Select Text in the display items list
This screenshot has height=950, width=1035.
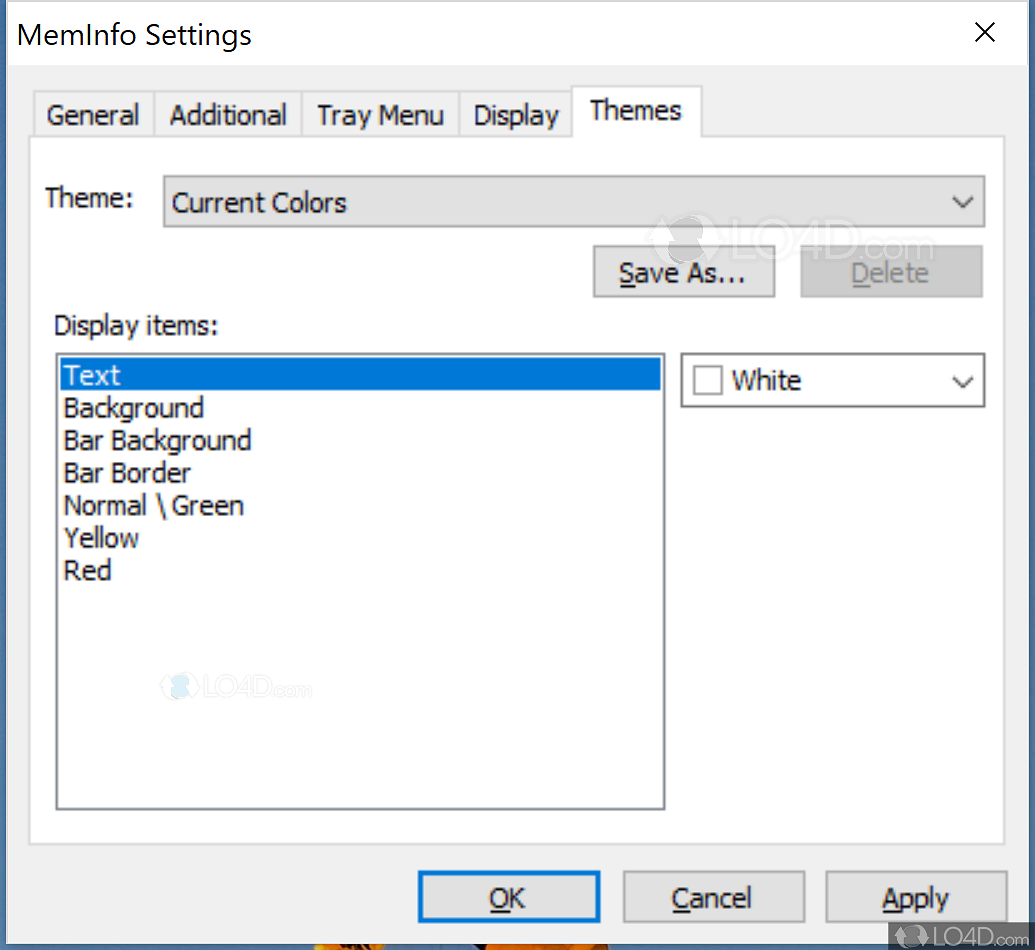tap(360, 375)
